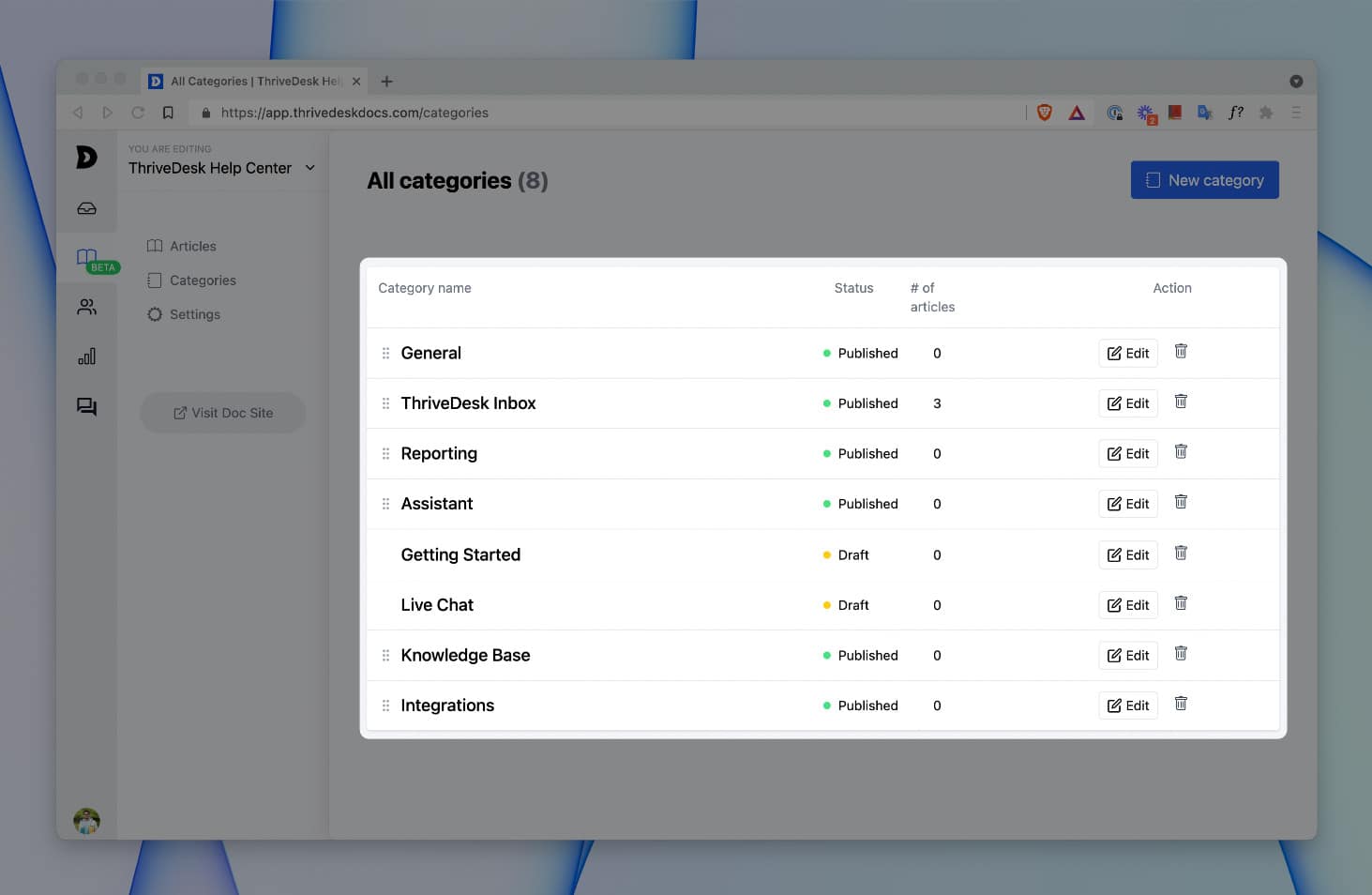
Task: Click Edit for Reporting
Action: (1128, 454)
